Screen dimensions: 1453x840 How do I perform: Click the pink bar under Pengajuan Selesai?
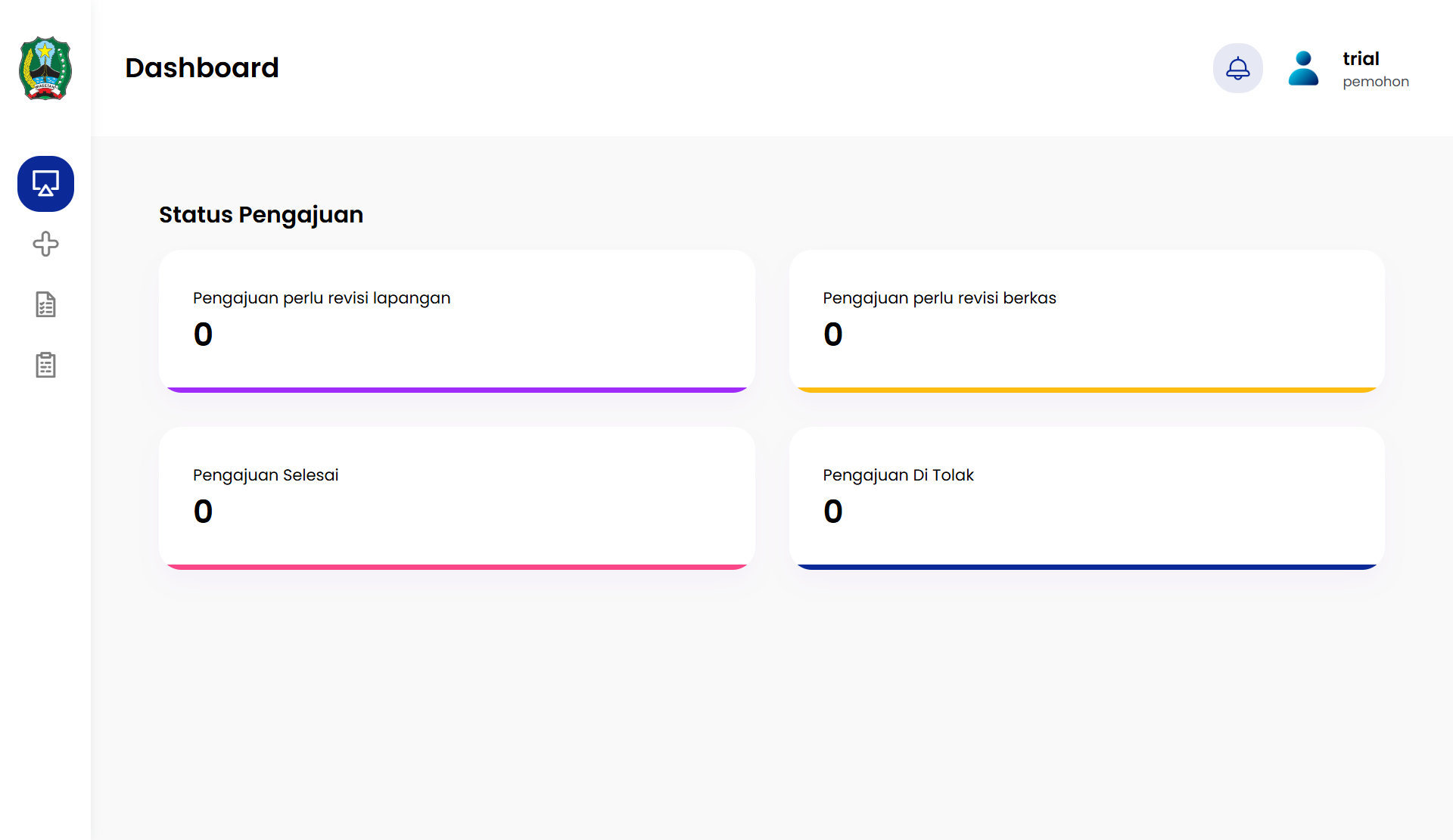click(456, 567)
